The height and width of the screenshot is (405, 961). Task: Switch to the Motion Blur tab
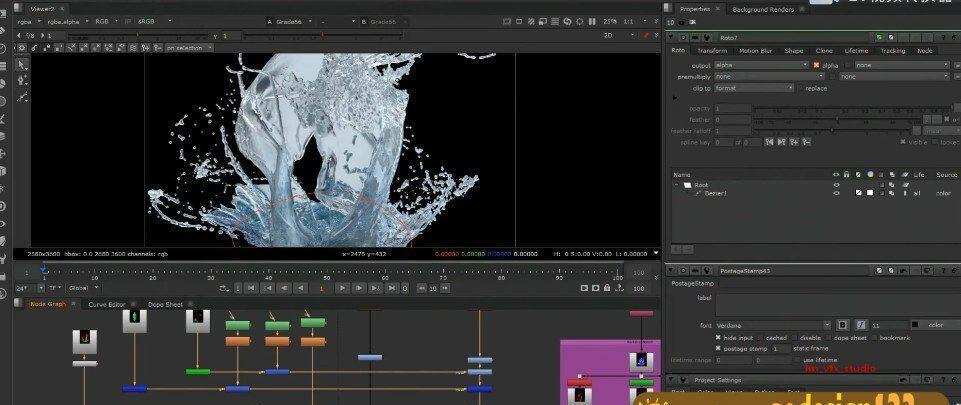(756, 51)
